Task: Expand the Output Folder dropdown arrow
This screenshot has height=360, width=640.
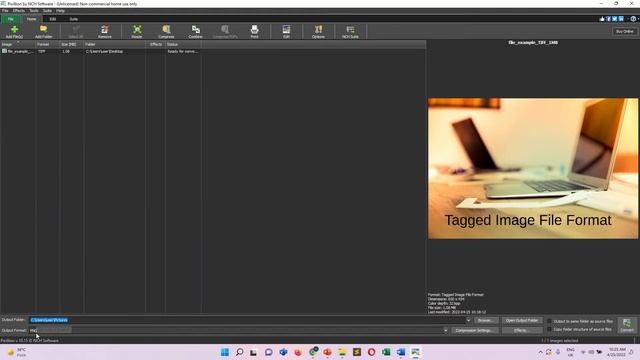Action: [x=468, y=320]
